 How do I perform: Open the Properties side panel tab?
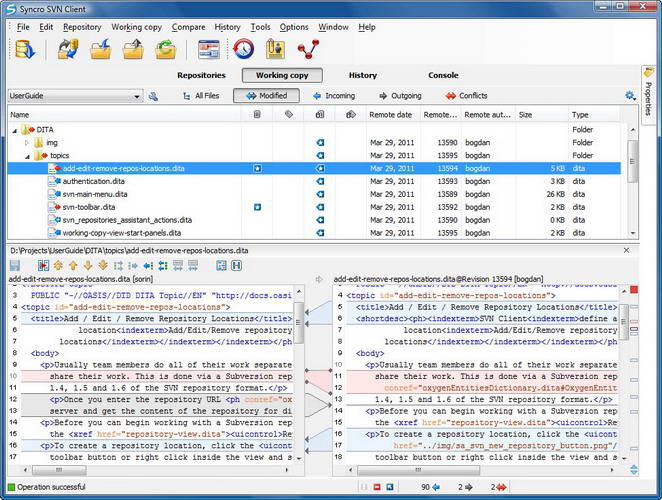click(x=649, y=92)
